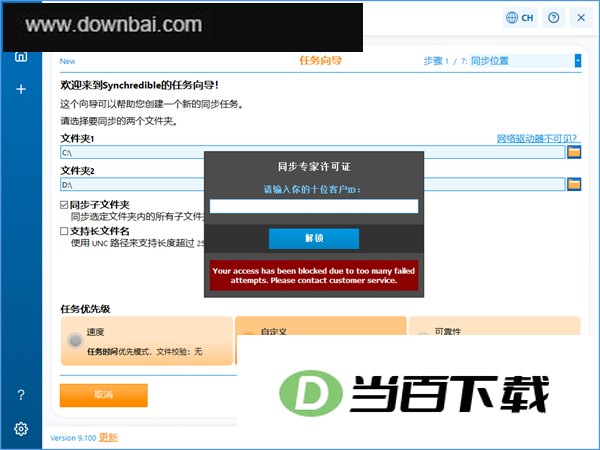
Task: Open the sidebar help question mark
Action: click(21, 395)
